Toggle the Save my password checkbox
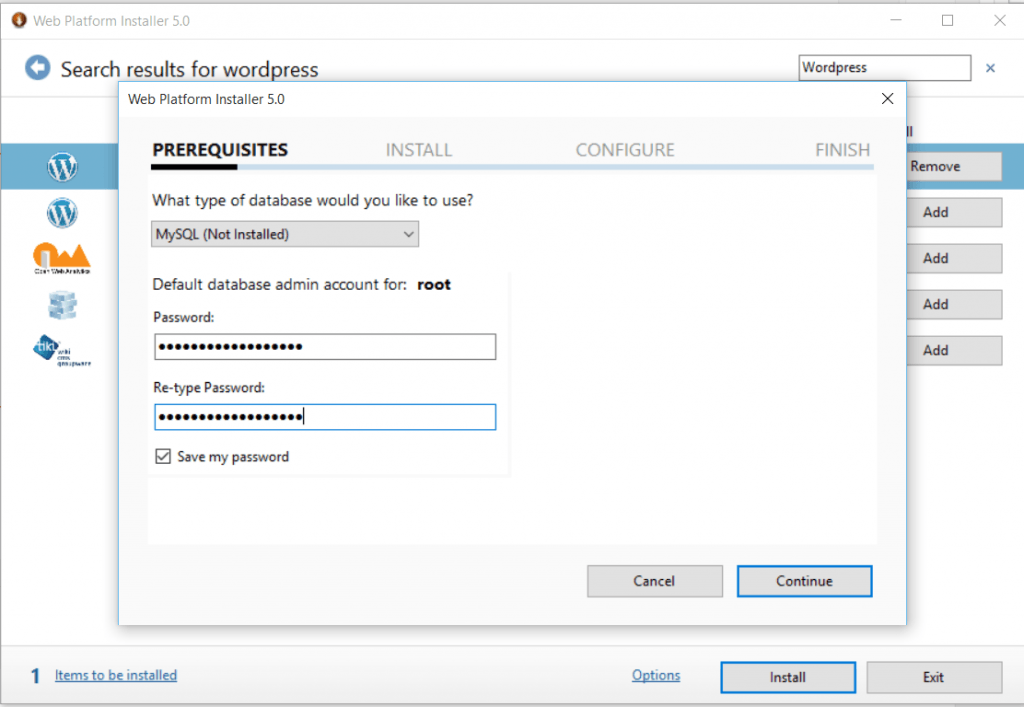Viewport: 1024px width, 707px height. pos(163,456)
